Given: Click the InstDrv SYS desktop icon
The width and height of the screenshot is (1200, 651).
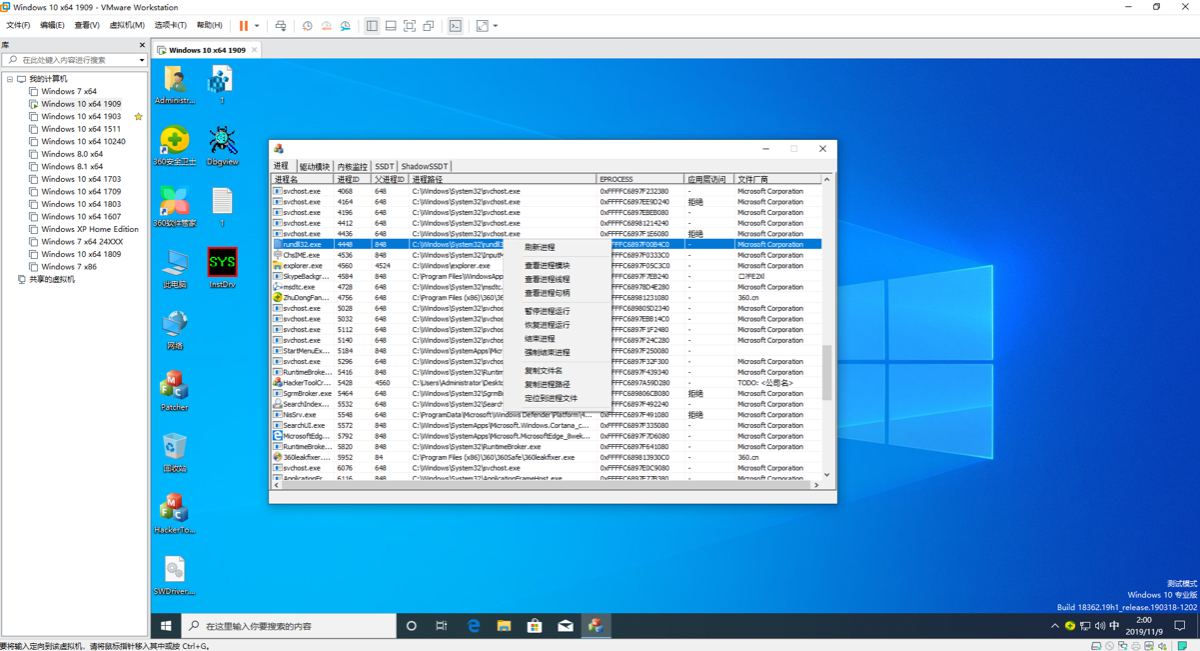Looking at the screenshot, I should pos(222,268).
